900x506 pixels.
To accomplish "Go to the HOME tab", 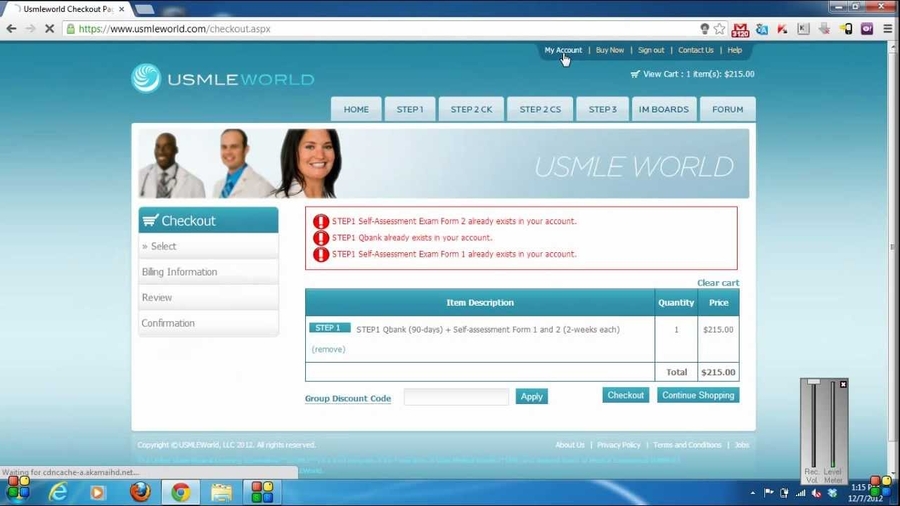I will (x=356, y=109).
